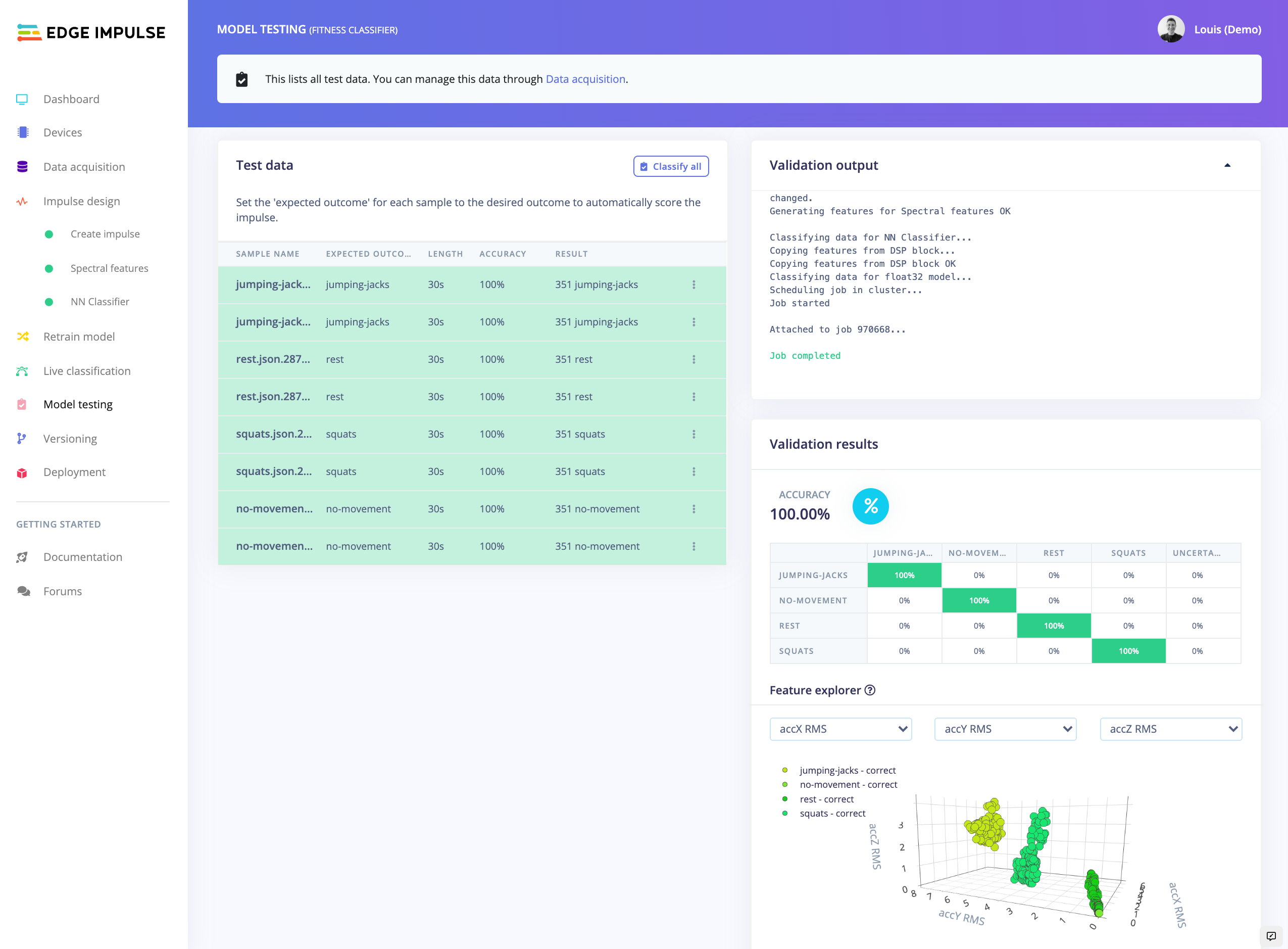Open the Feature explorer help icon
This screenshot has width=1288, height=949.
pos(870,690)
